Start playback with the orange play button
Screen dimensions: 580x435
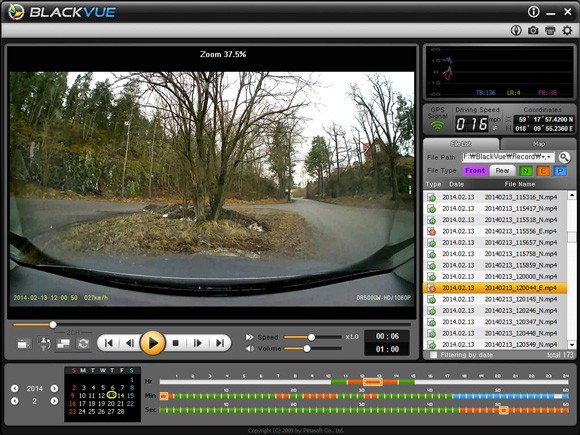pos(152,343)
